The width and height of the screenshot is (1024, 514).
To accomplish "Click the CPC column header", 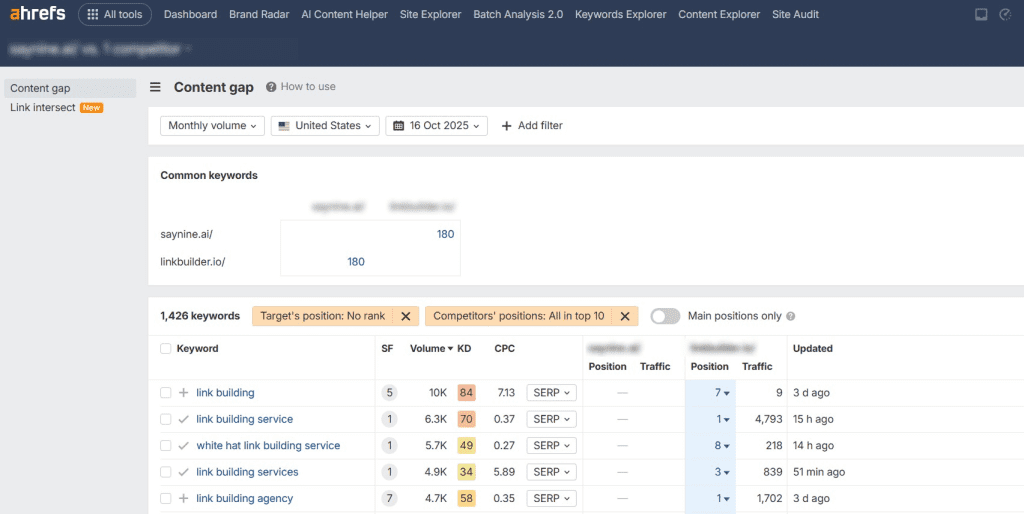I will point(505,349).
